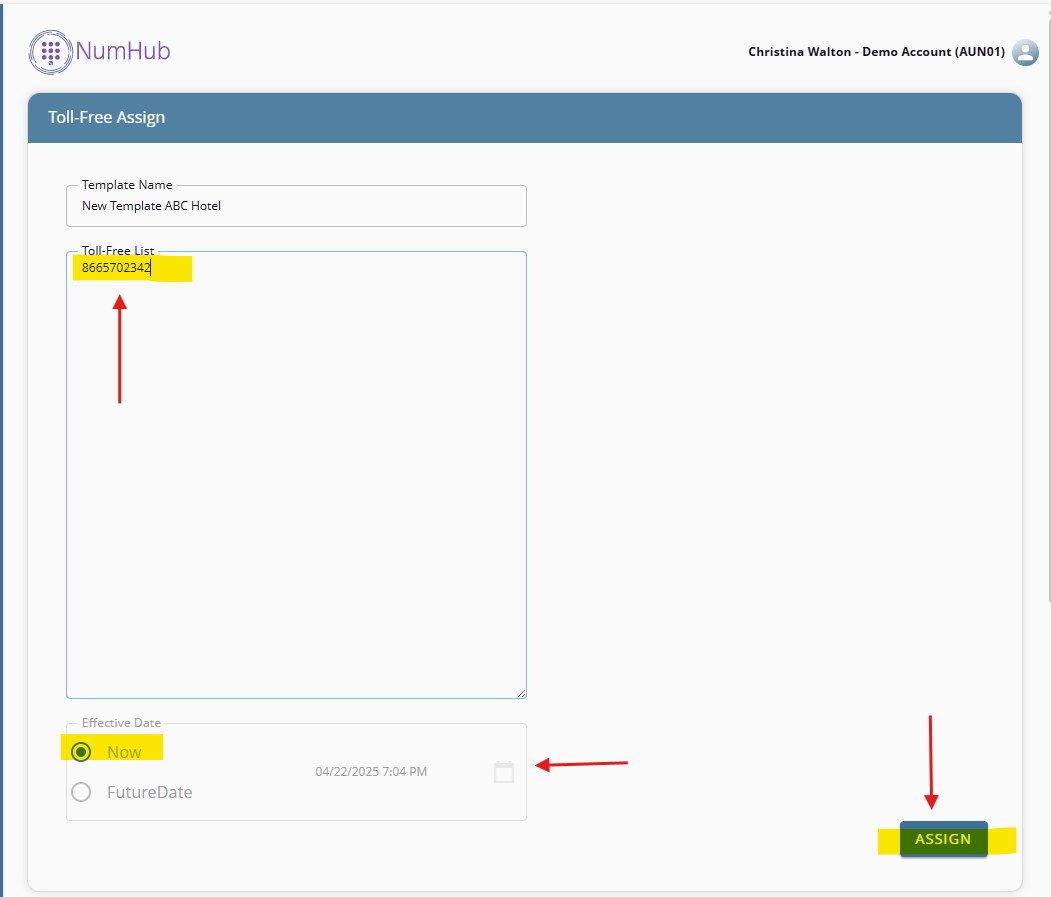The image size is (1051, 897).
Task: Focus the Template Name input field
Action: point(296,206)
